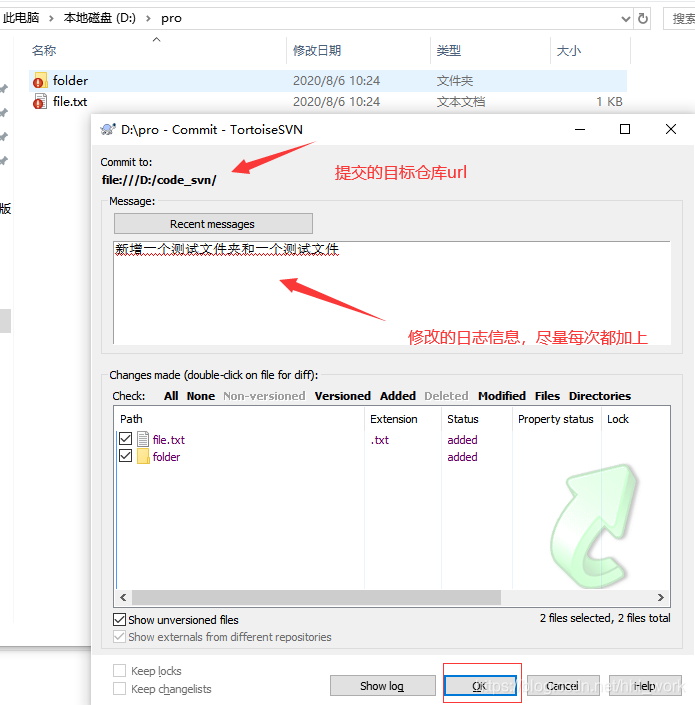Viewport: 695px width, 705px height.
Task: Maximize the Commit dialog window
Action: [x=625, y=129]
